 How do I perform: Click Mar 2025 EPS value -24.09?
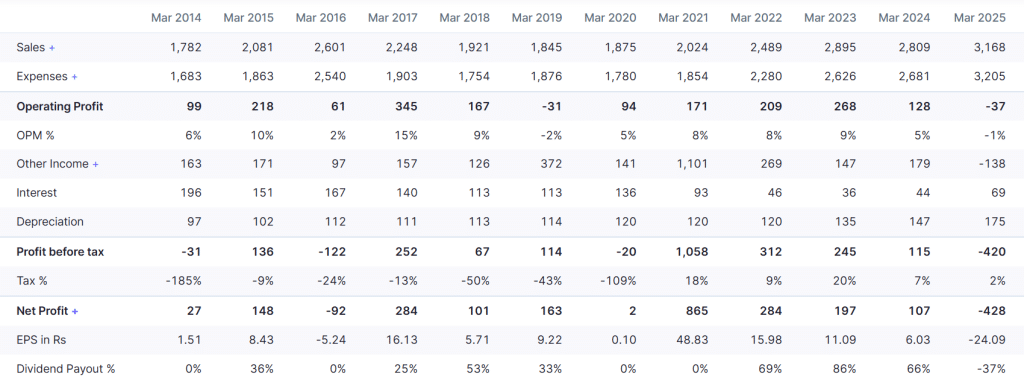[x=987, y=340]
